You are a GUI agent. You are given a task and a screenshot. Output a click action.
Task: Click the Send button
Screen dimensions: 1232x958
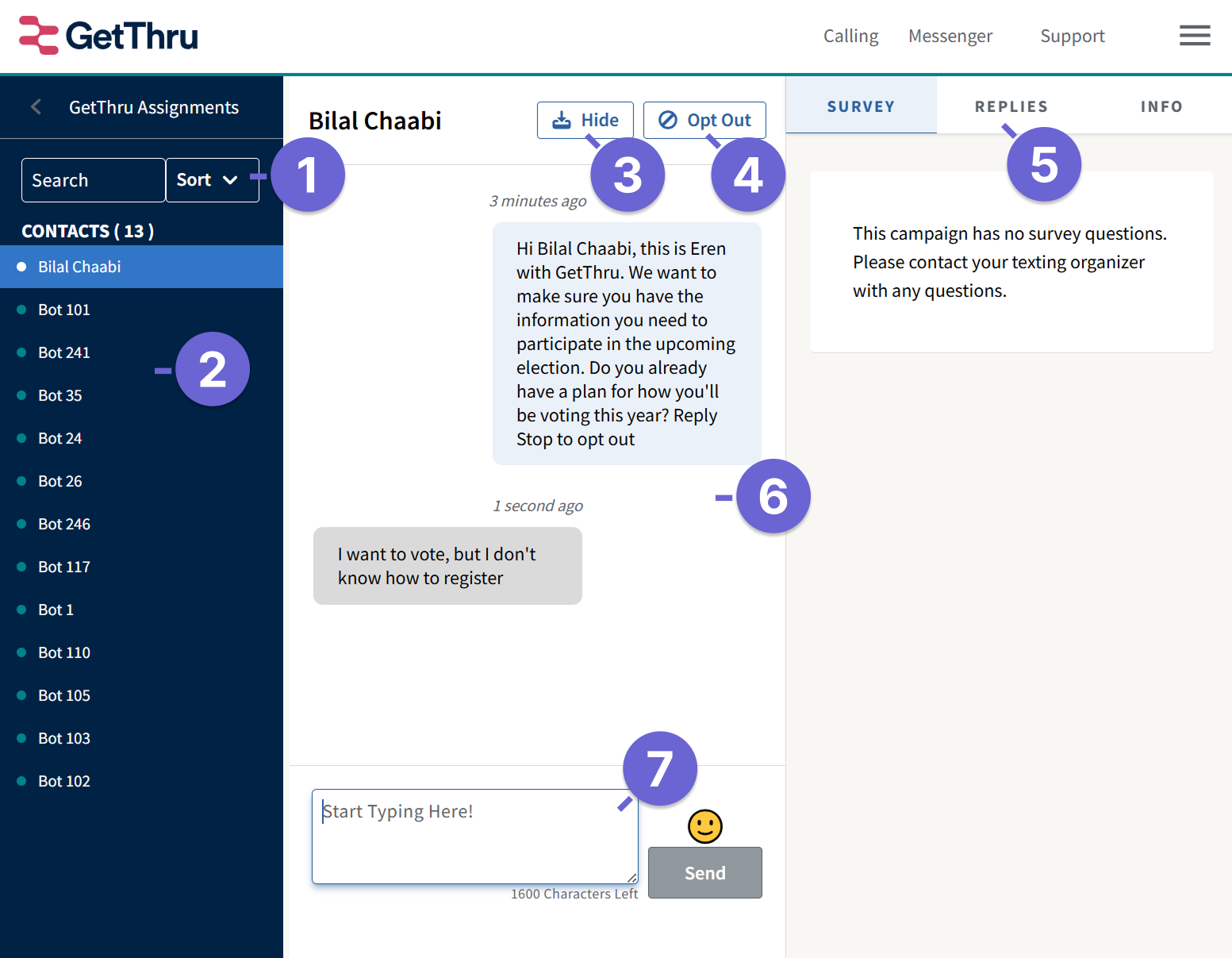click(x=704, y=872)
